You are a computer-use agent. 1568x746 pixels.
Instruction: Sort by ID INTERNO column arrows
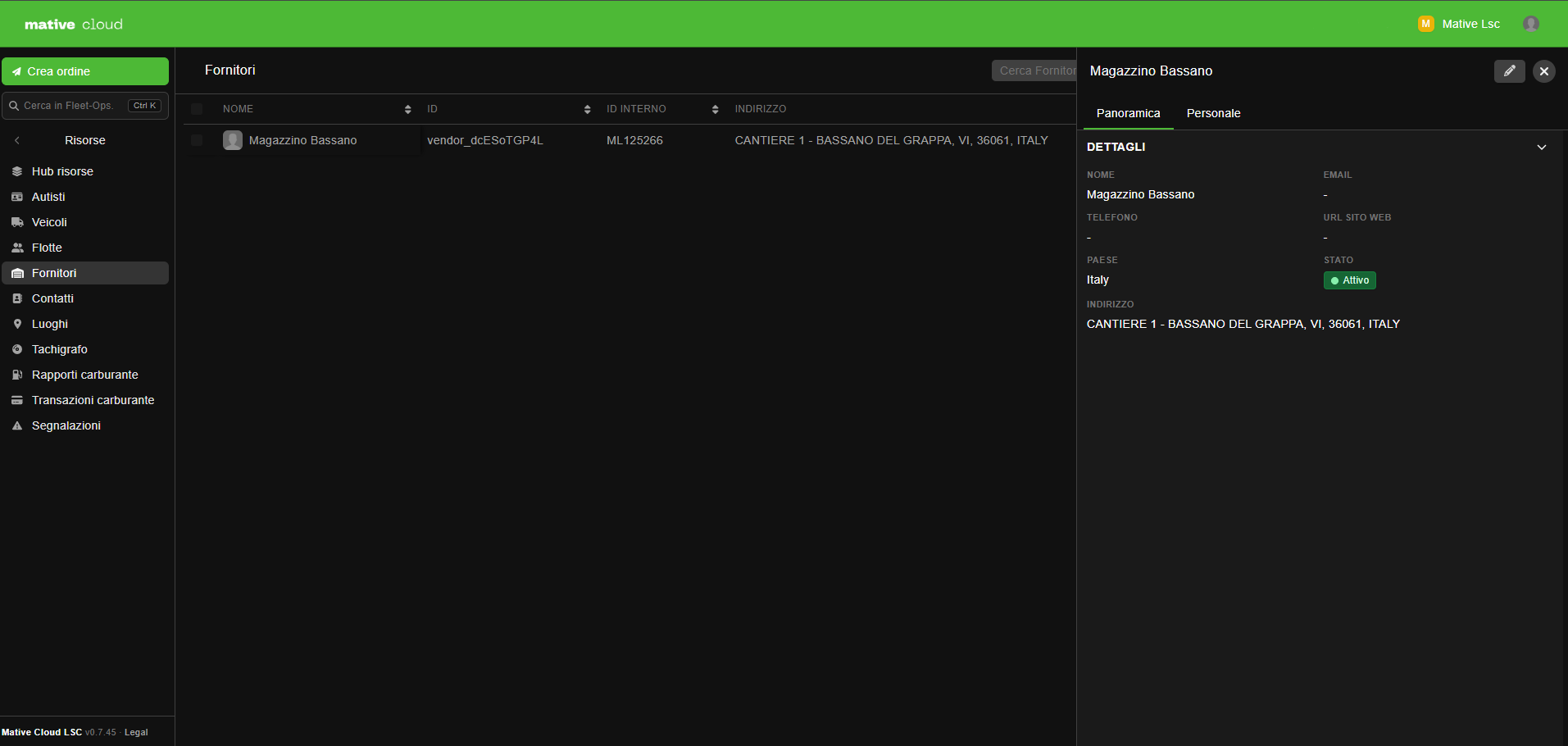715,109
